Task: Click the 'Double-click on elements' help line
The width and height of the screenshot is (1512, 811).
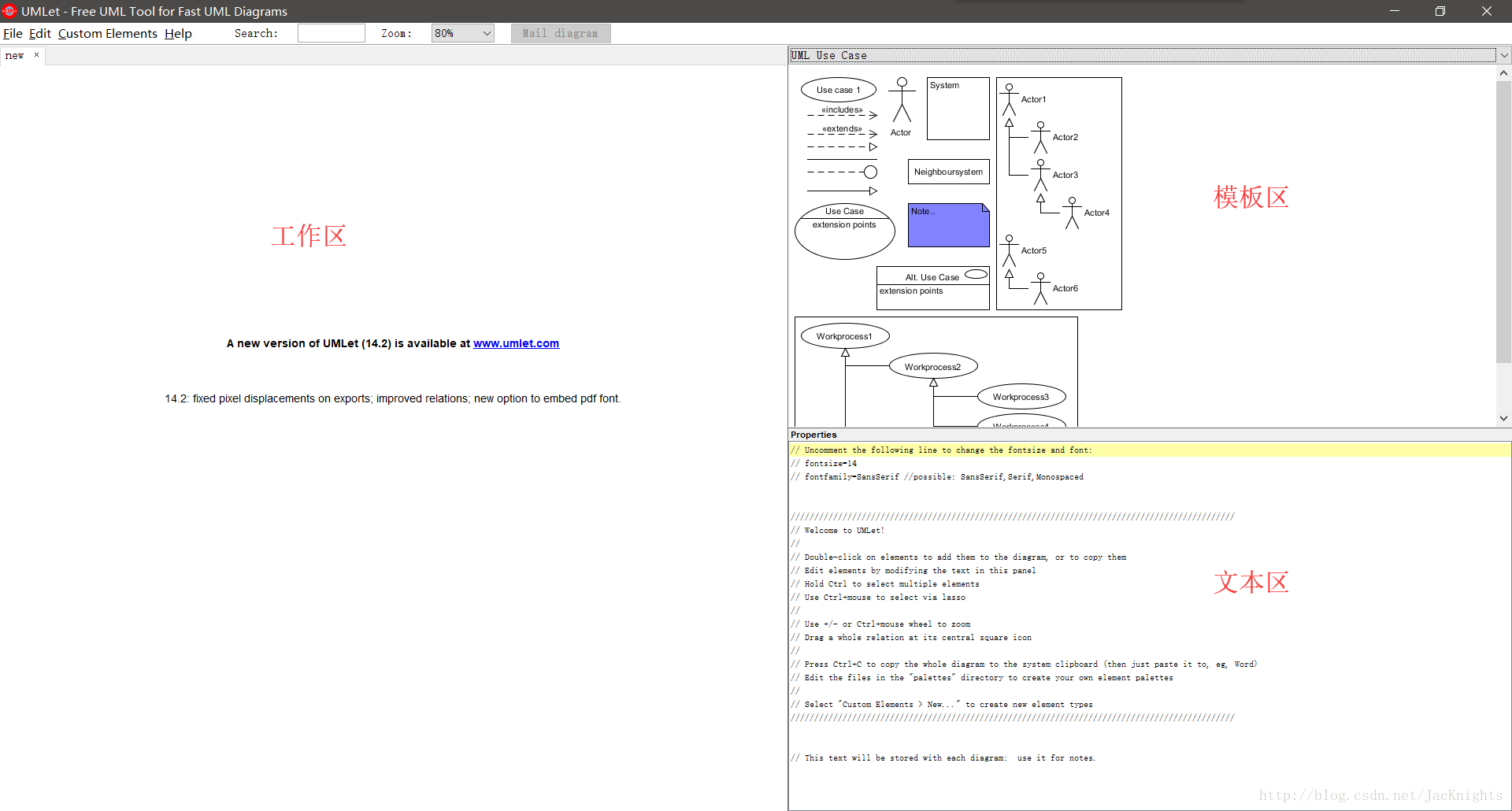Action: (958, 557)
